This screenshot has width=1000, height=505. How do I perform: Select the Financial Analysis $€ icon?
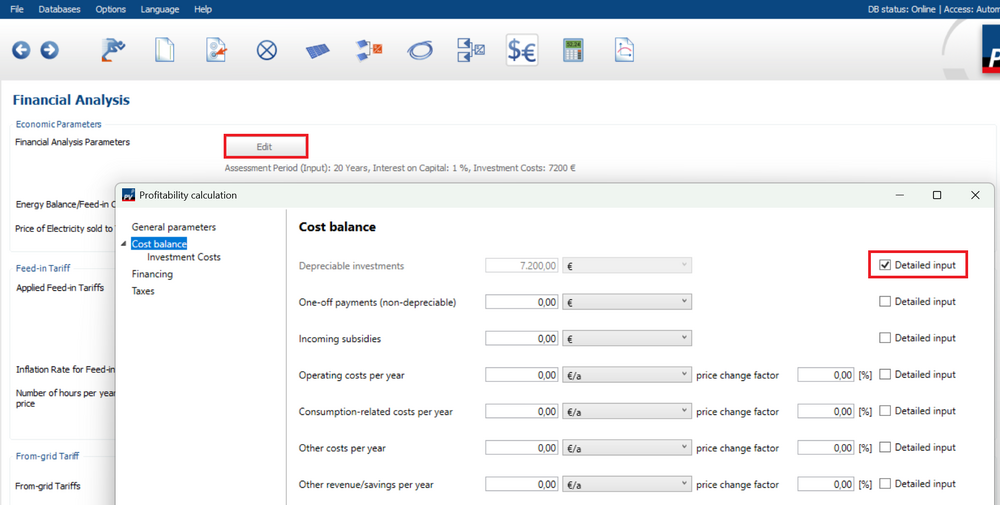[521, 50]
